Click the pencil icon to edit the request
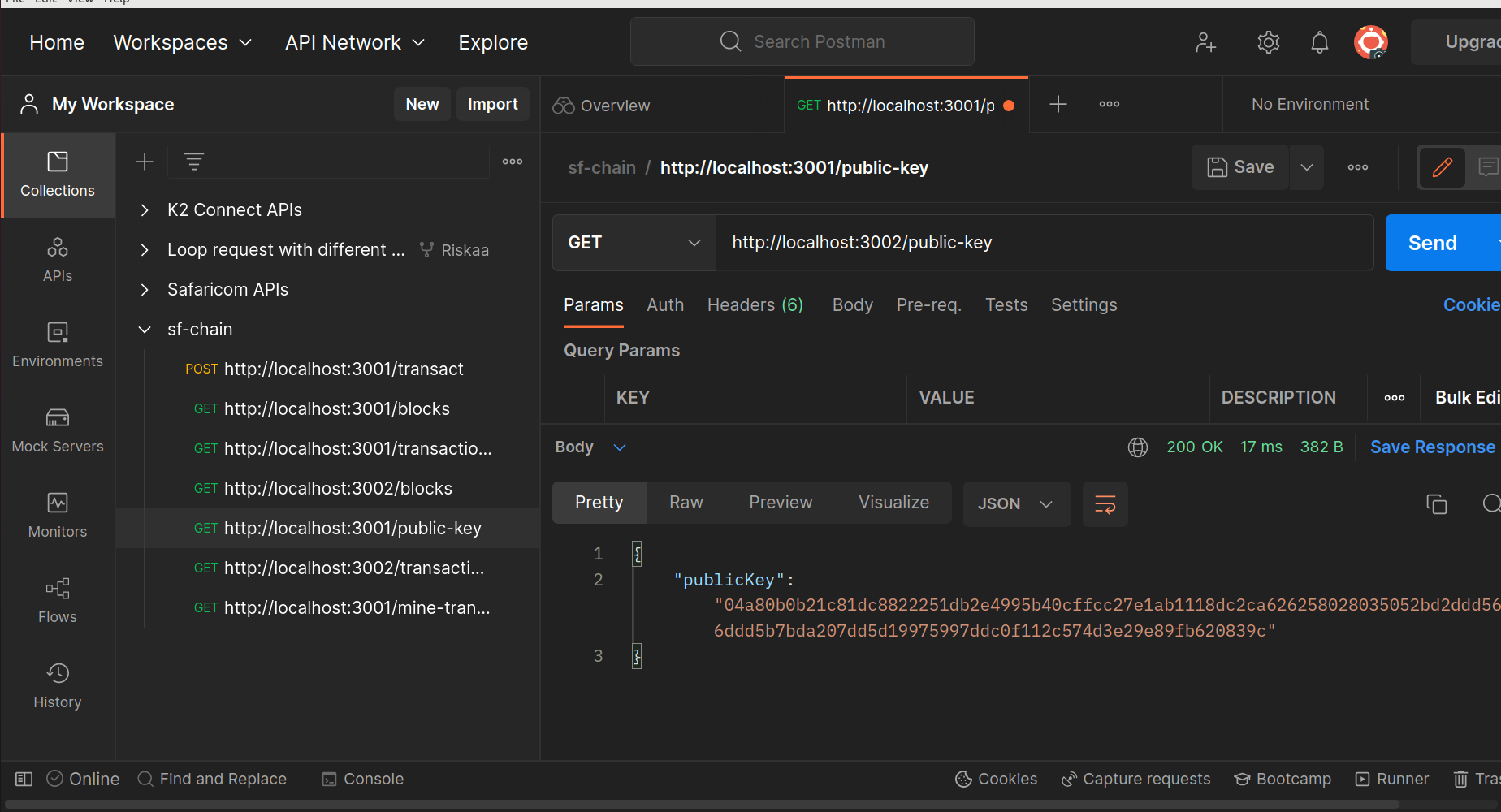 tap(1443, 167)
